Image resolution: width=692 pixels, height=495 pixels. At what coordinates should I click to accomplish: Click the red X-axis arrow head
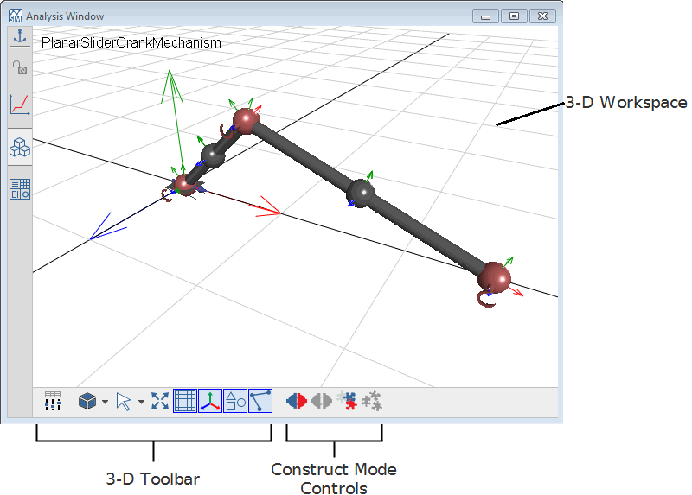[268, 207]
